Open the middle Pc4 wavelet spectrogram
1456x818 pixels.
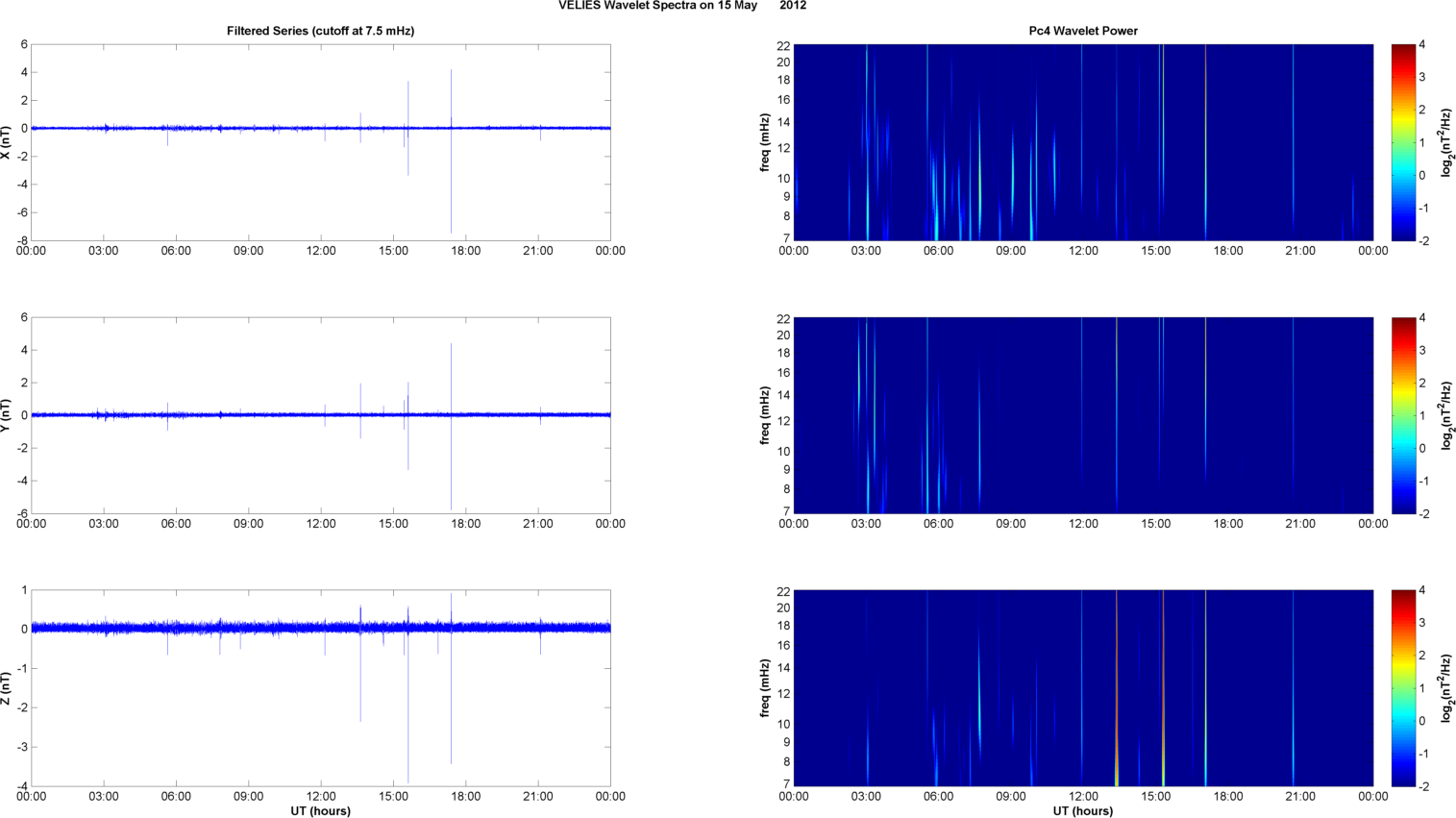click(x=1082, y=415)
